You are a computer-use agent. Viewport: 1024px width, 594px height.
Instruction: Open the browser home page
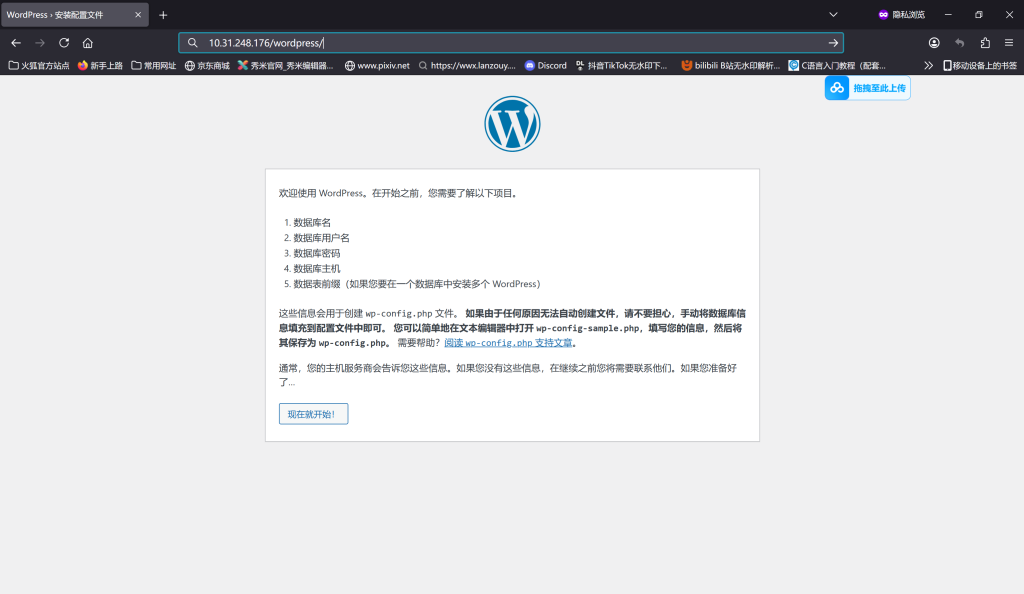[x=88, y=43]
